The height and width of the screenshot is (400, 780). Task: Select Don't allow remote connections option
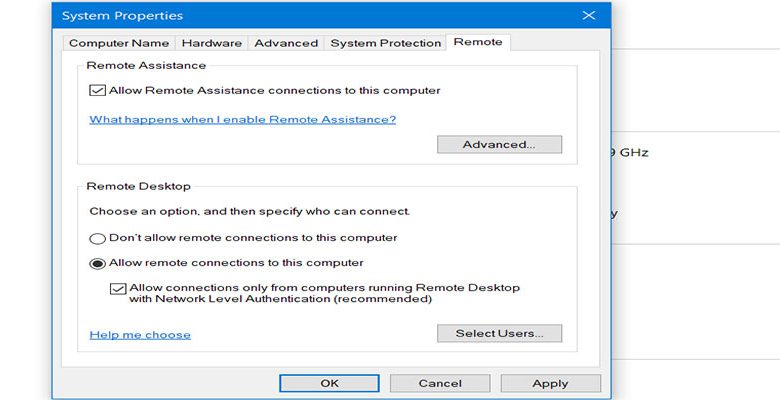tap(97, 239)
